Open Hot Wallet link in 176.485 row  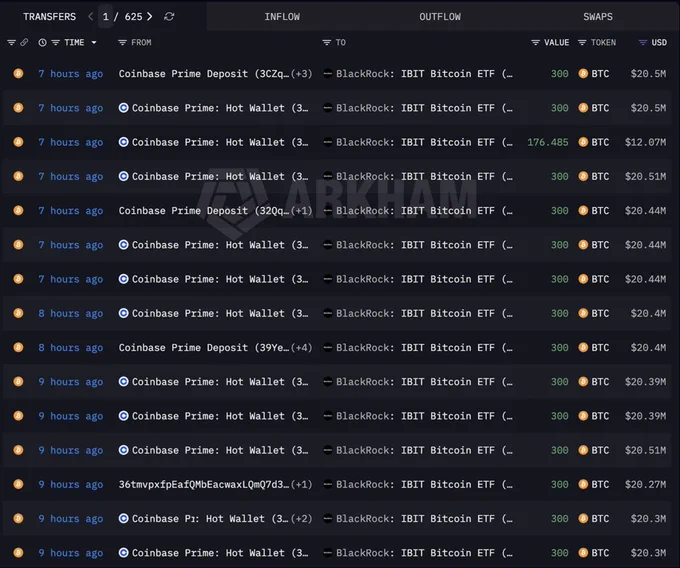220,142
